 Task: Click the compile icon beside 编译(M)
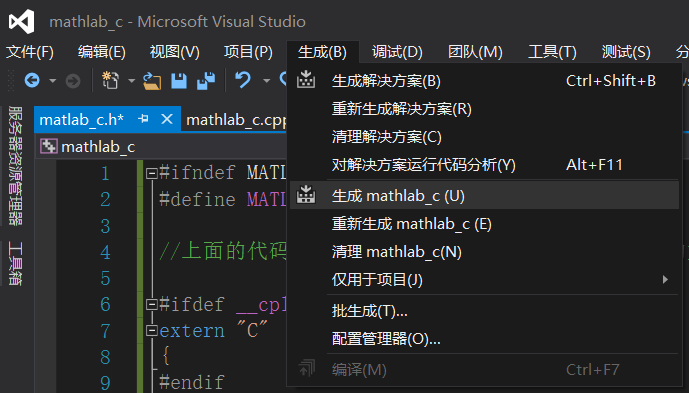pyautogui.click(x=306, y=368)
